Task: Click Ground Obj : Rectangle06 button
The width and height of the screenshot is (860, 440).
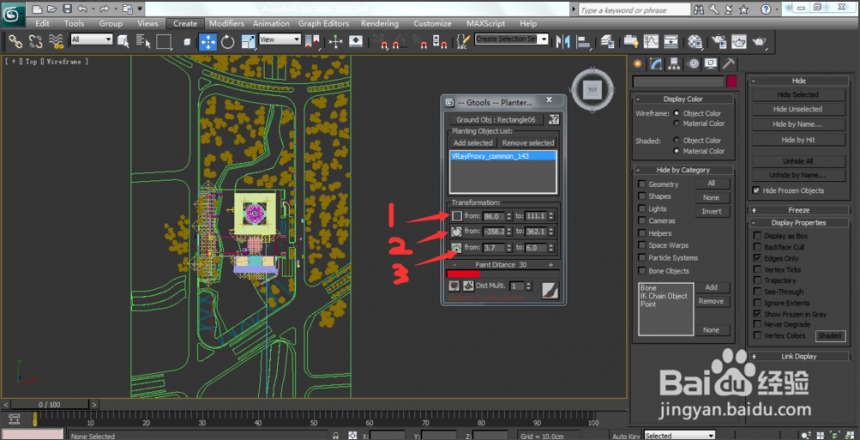Action: [496, 120]
